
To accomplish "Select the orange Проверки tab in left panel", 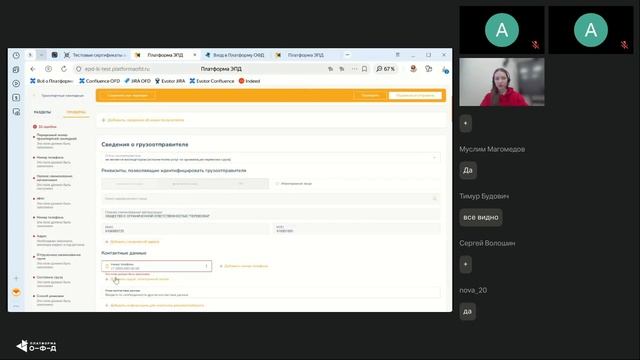I will click(76, 112).
